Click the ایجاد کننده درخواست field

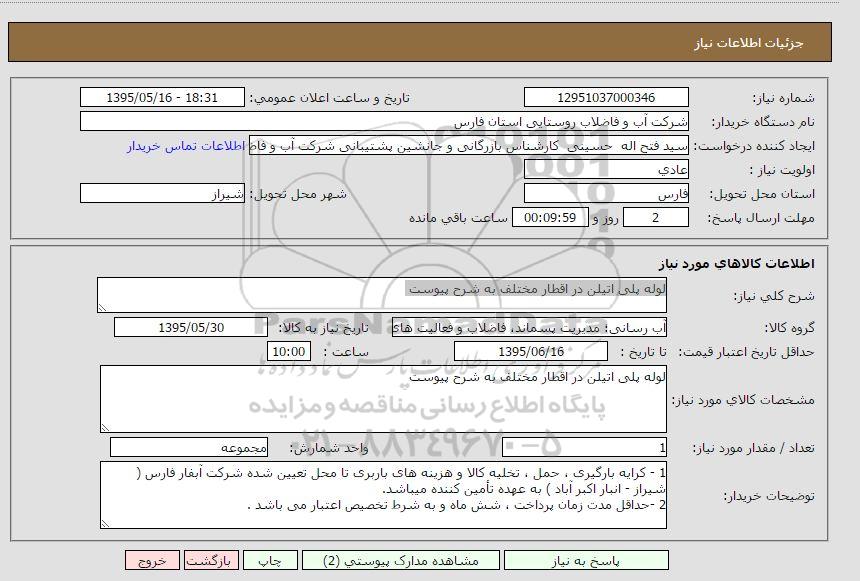tap(469, 146)
